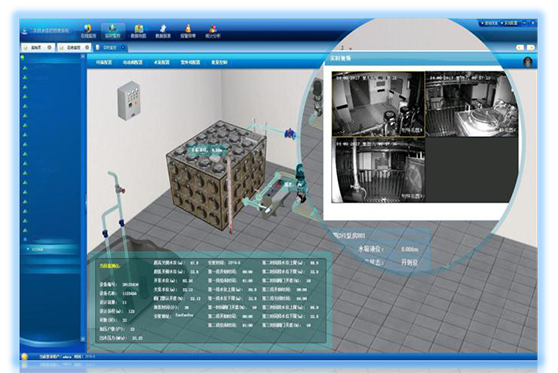The image size is (558, 373).
Task: Open the colorful data map toolbar icon
Action: 138,31
